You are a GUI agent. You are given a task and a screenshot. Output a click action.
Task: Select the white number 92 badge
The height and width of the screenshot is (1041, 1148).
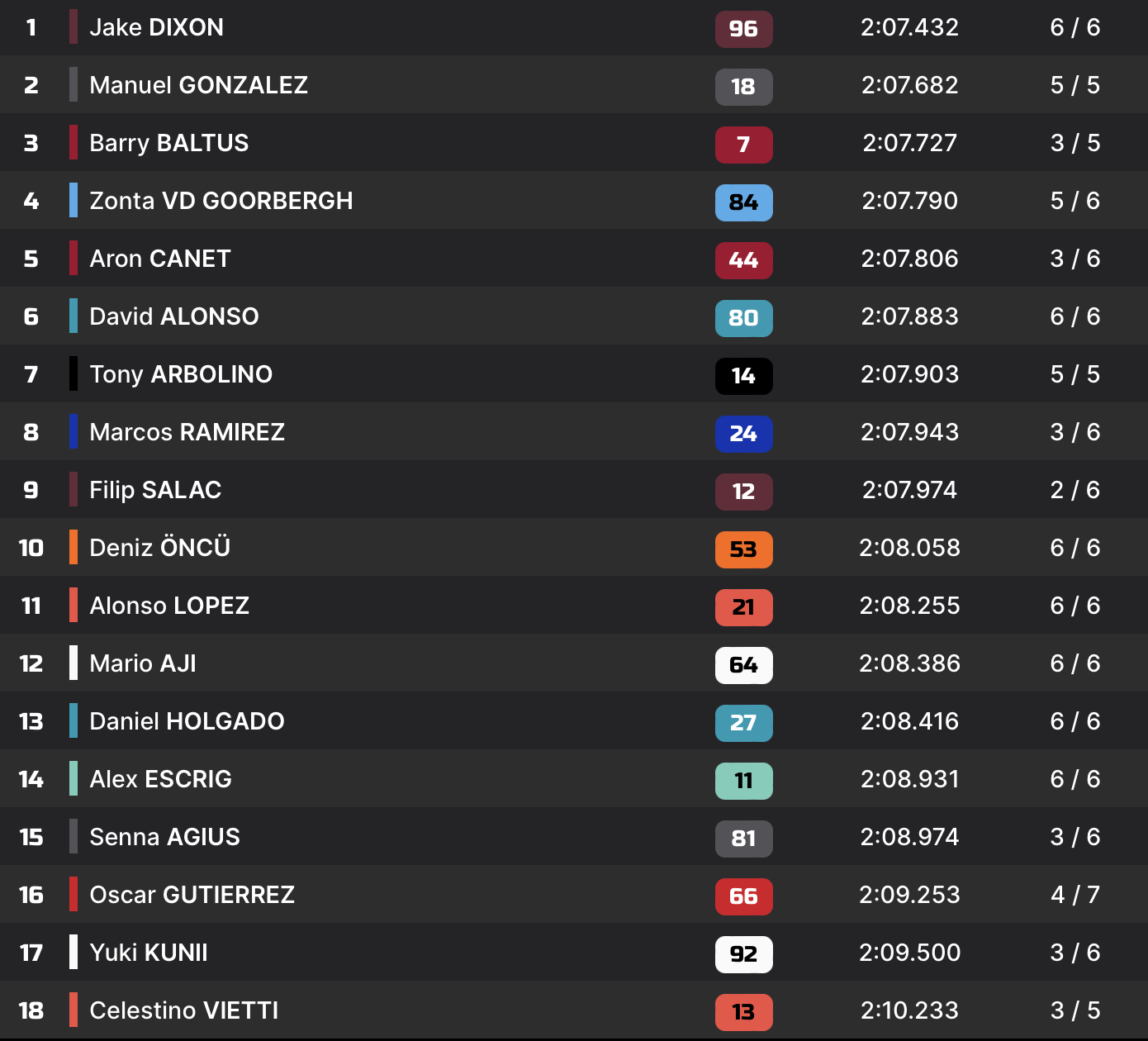click(743, 954)
